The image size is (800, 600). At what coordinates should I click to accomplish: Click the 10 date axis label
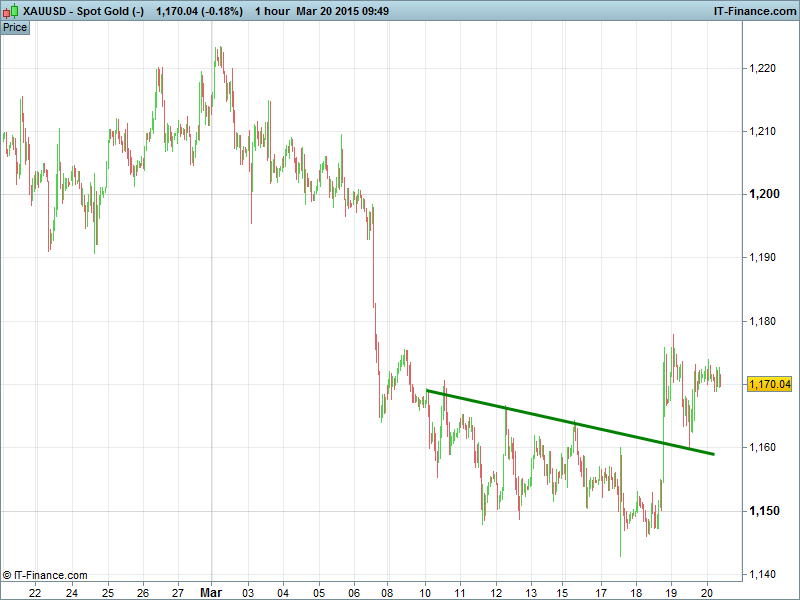(x=426, y=592)
